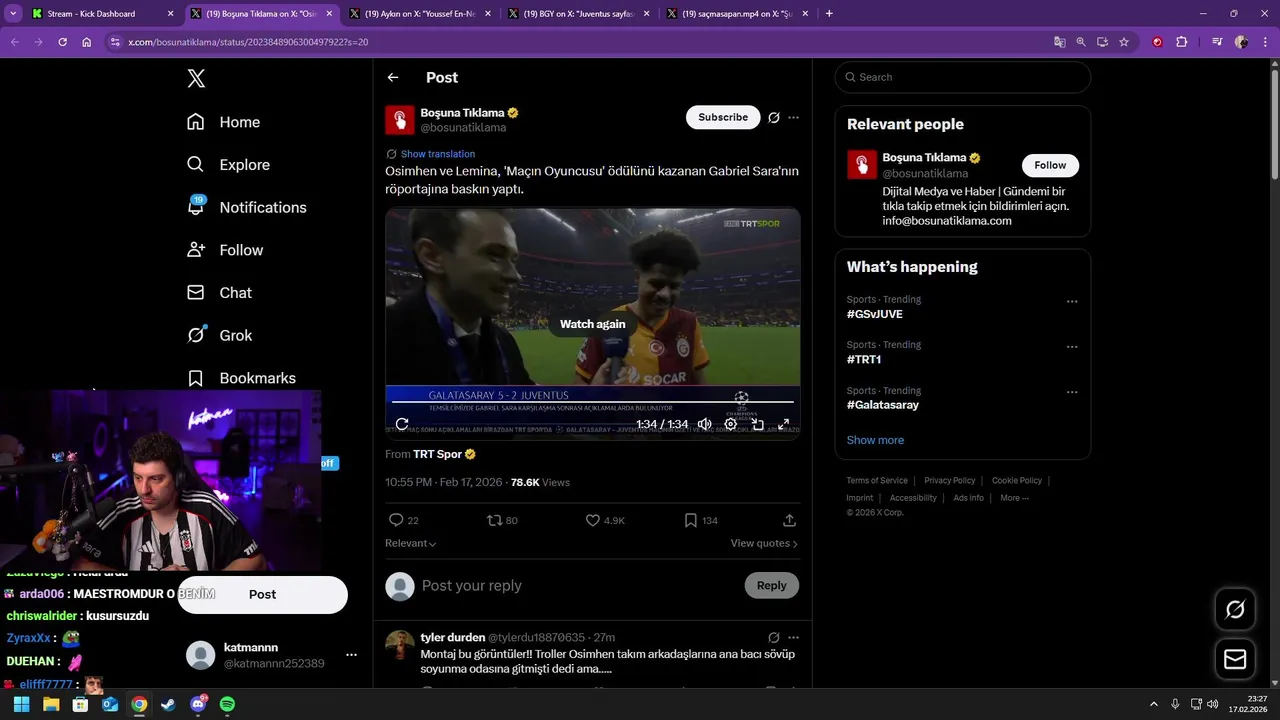Bookmark this post
1280x720 pixels.
[x=691, y=520]
